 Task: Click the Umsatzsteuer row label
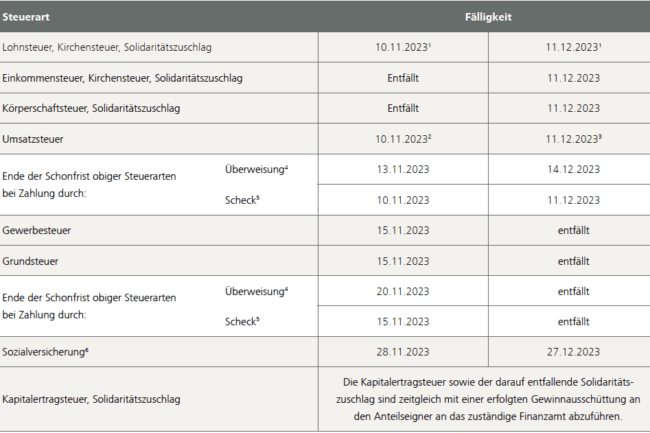click(33, 139)
